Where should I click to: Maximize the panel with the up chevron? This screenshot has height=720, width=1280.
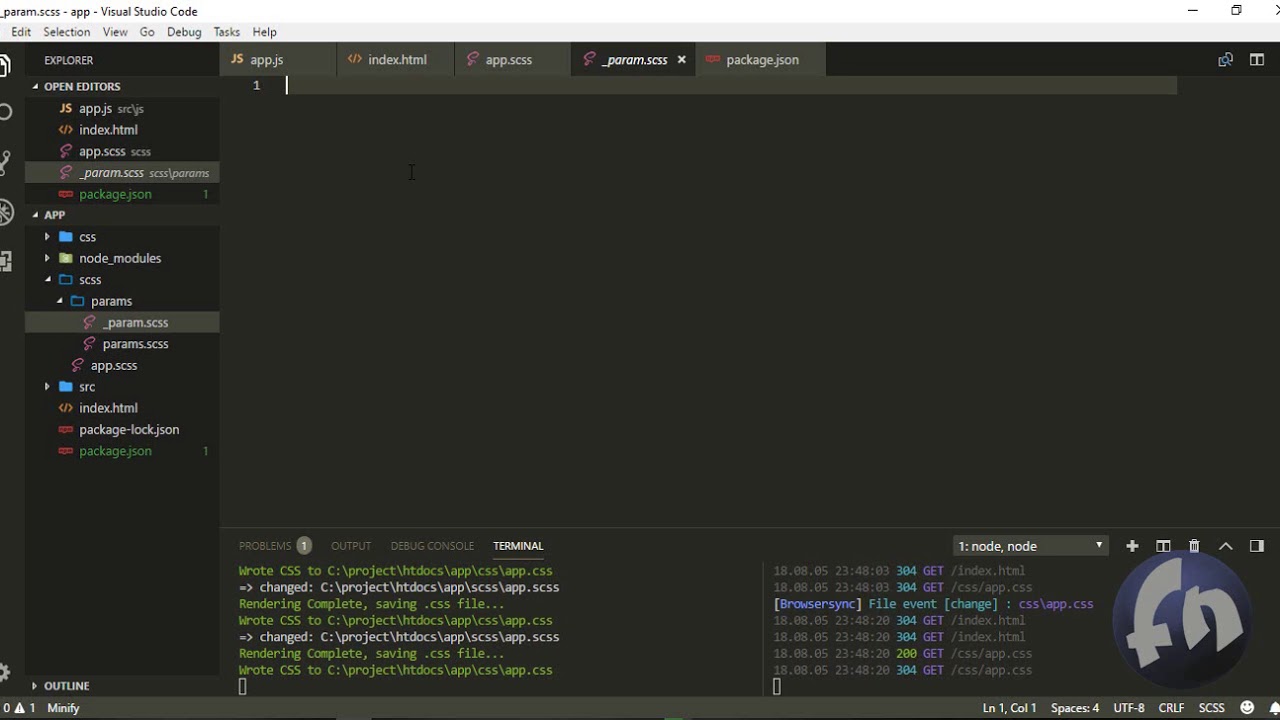coord(1226,546)
